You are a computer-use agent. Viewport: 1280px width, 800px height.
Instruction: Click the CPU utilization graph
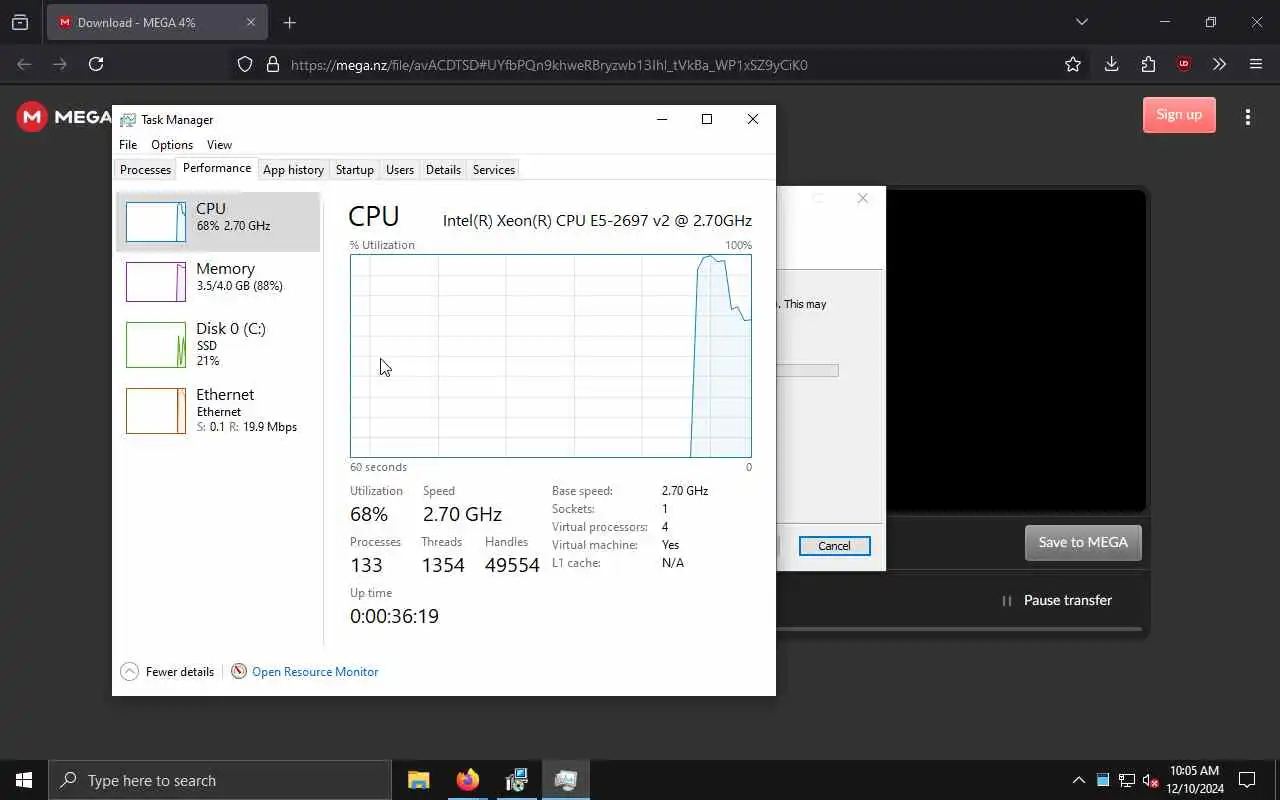point(550,356)
